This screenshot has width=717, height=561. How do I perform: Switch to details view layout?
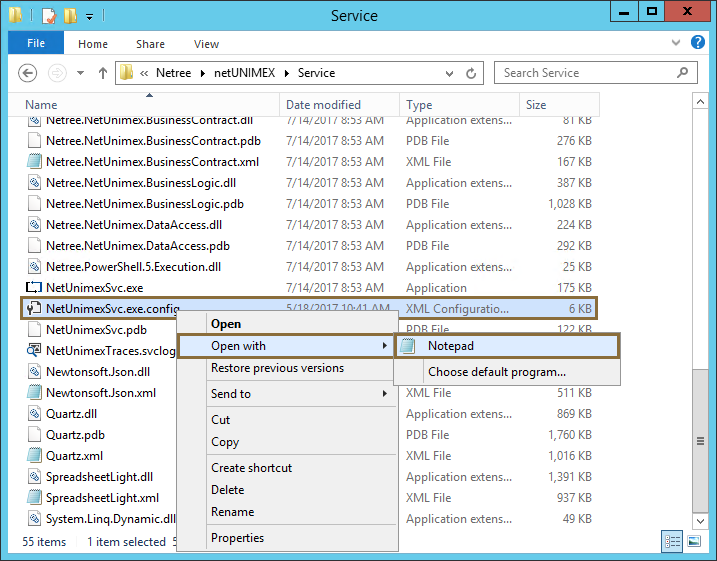point(672,541)
